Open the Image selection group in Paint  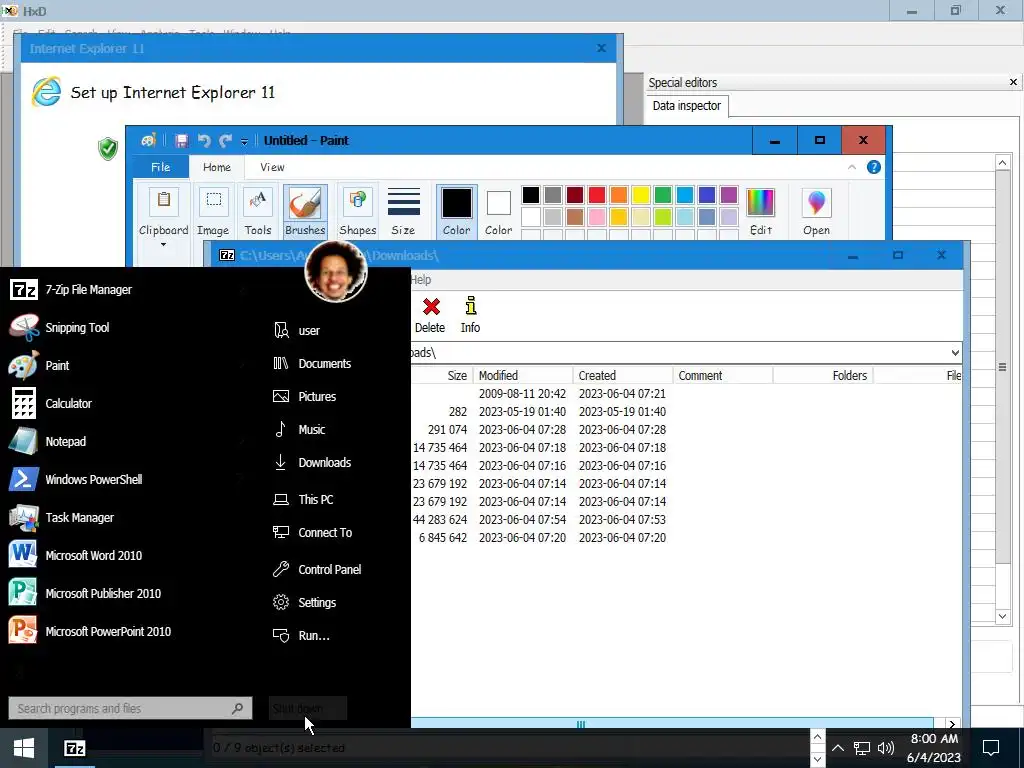[x=213, y=212]
